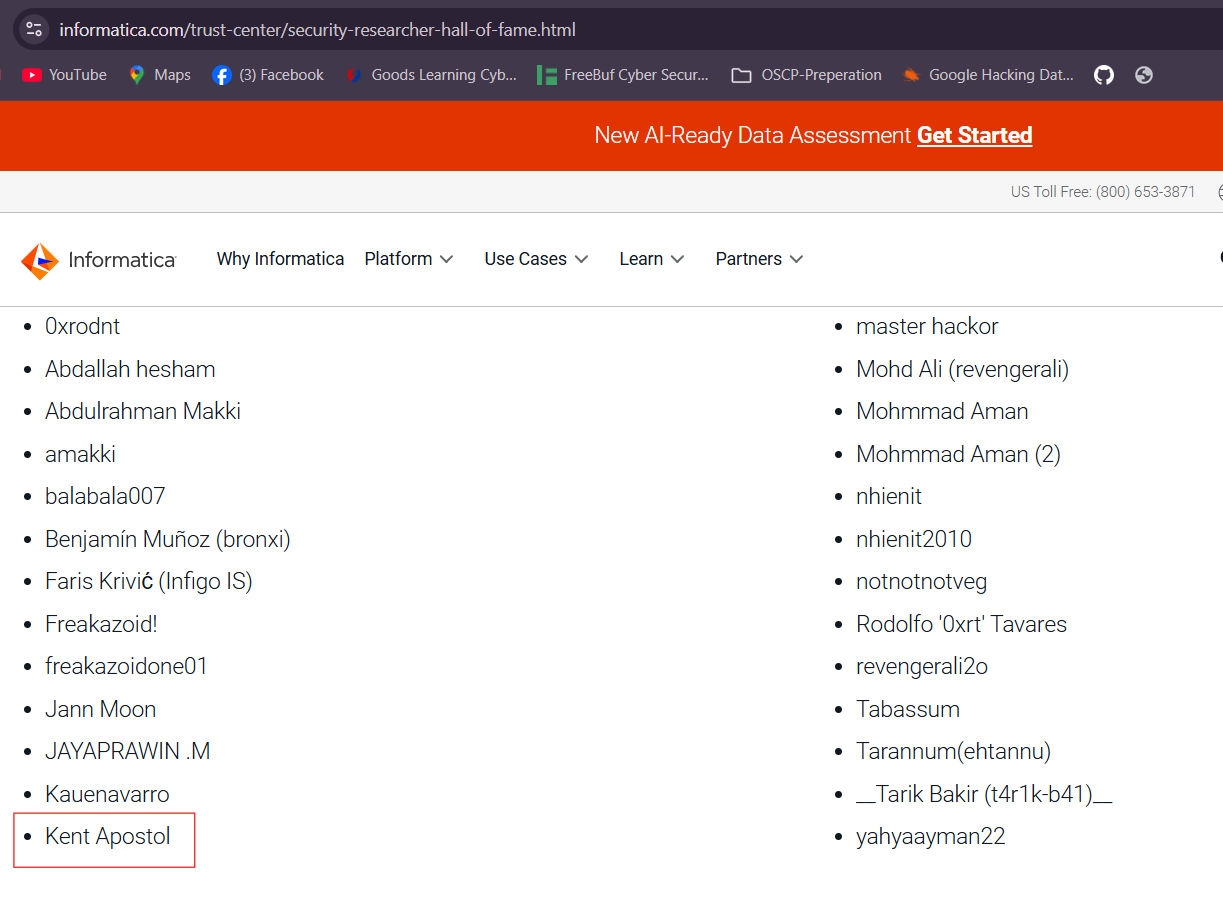
Task: Open the GitHub bookmark icon
Action: [x=1104, y=75]
